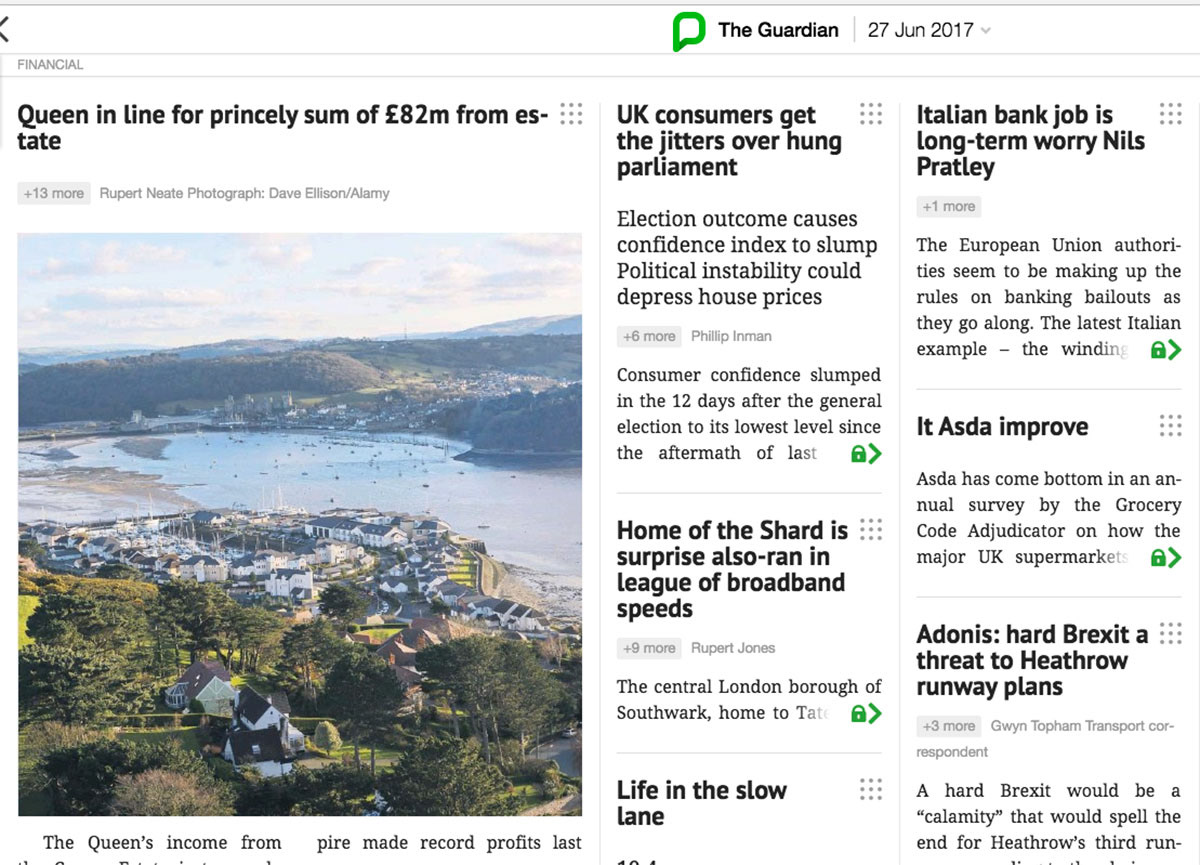The image size is (1200, 865).
Task: Open options grid for UK consumers article
Action: tap(871, 114)
